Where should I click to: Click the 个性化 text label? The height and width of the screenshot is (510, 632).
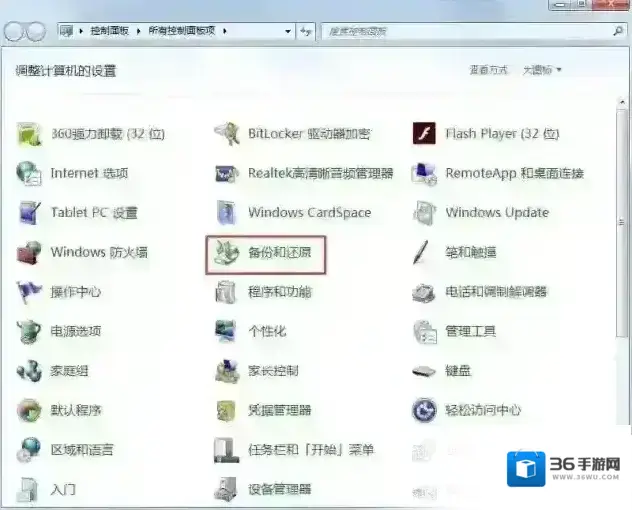coord(267,331)
